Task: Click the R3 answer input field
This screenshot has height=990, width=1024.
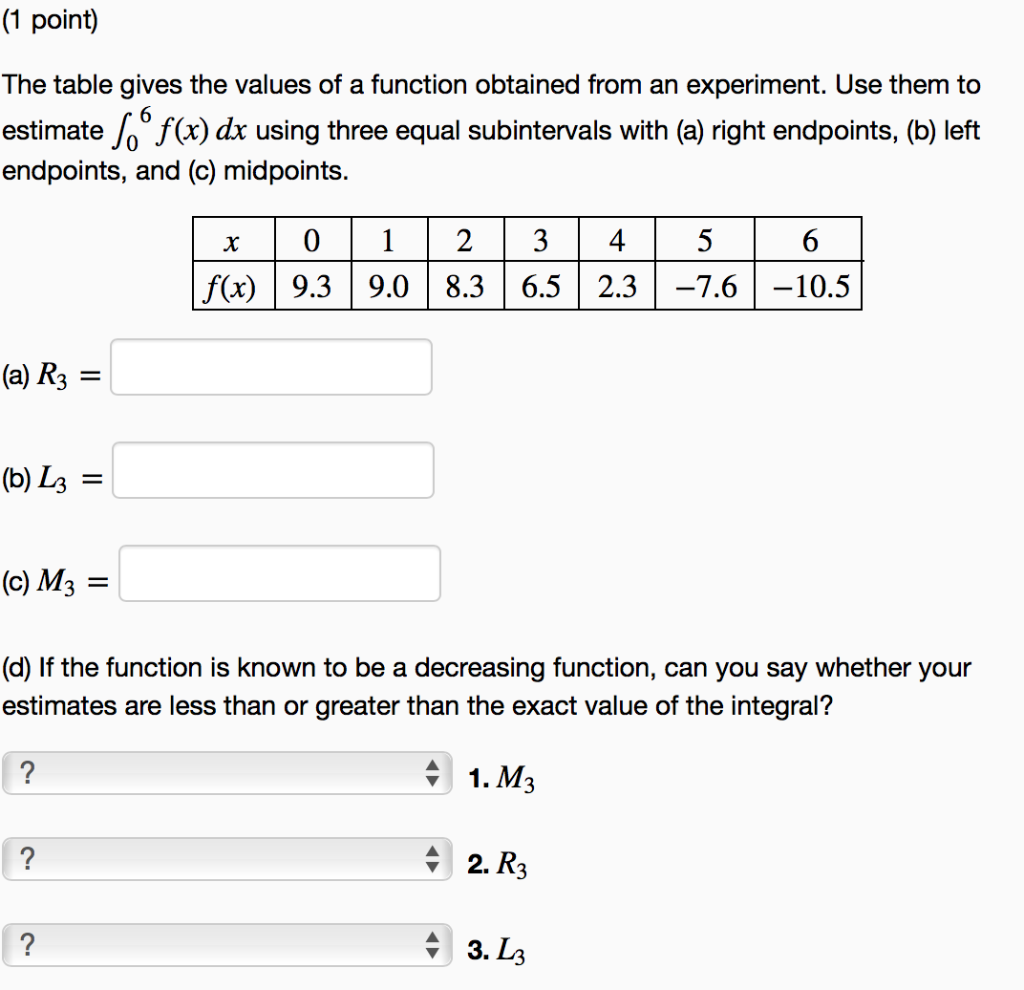Action: pyautogui.click(x=273, y=367)
